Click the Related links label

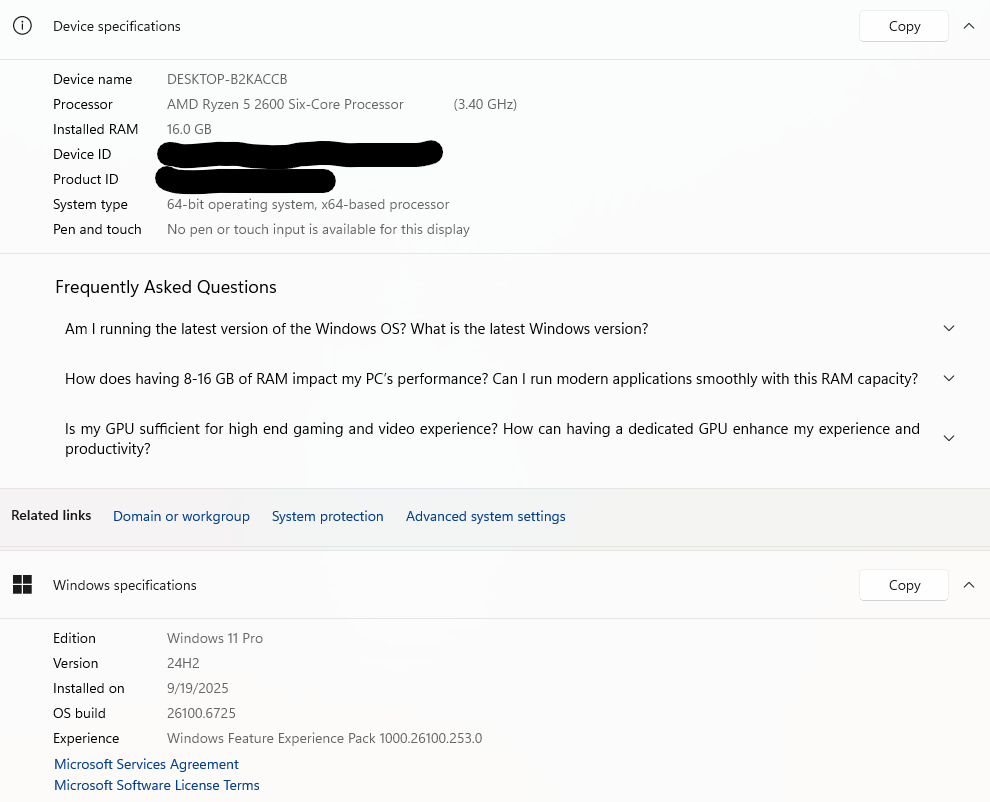coord(51,515)
